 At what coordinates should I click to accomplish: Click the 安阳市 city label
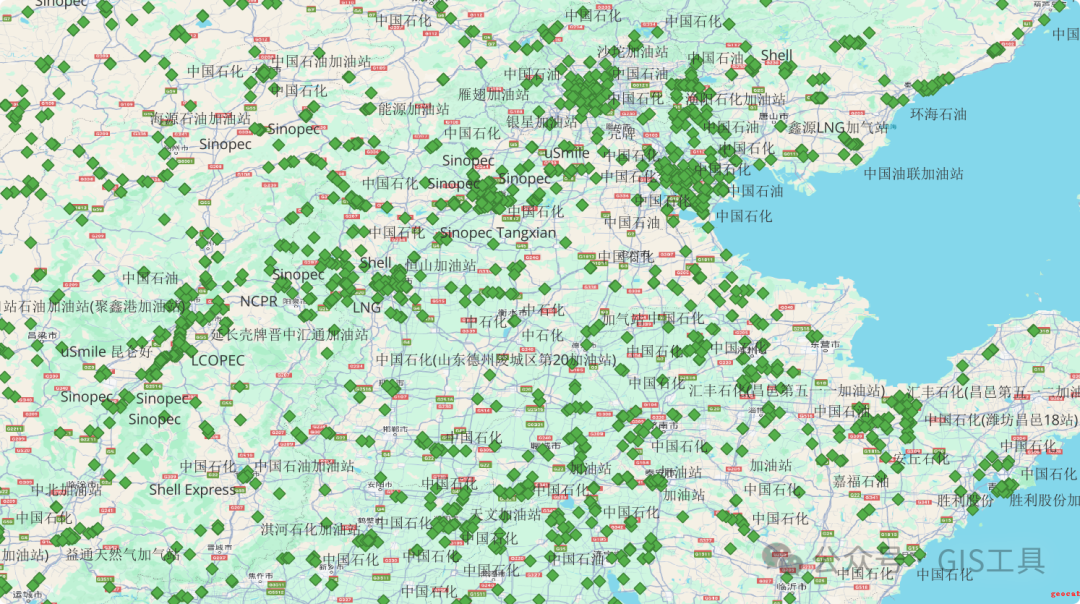pyautogui.click(x=380, y=485)
